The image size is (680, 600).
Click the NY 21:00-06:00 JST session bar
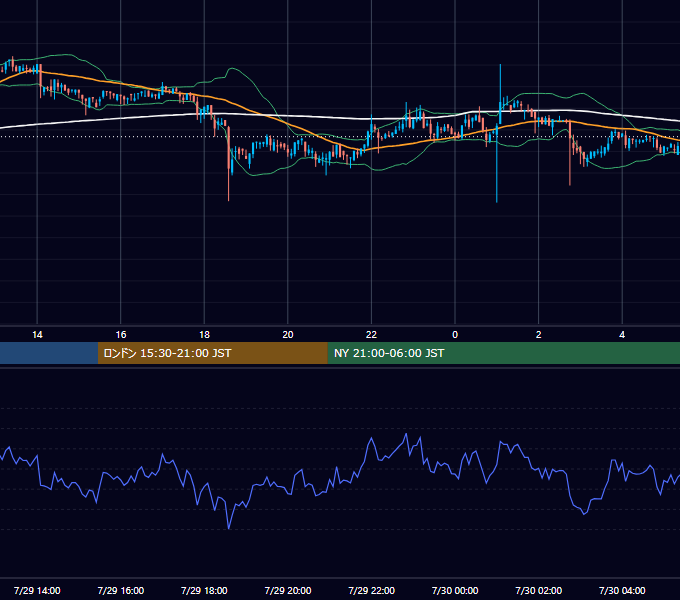tap(503, 353)
